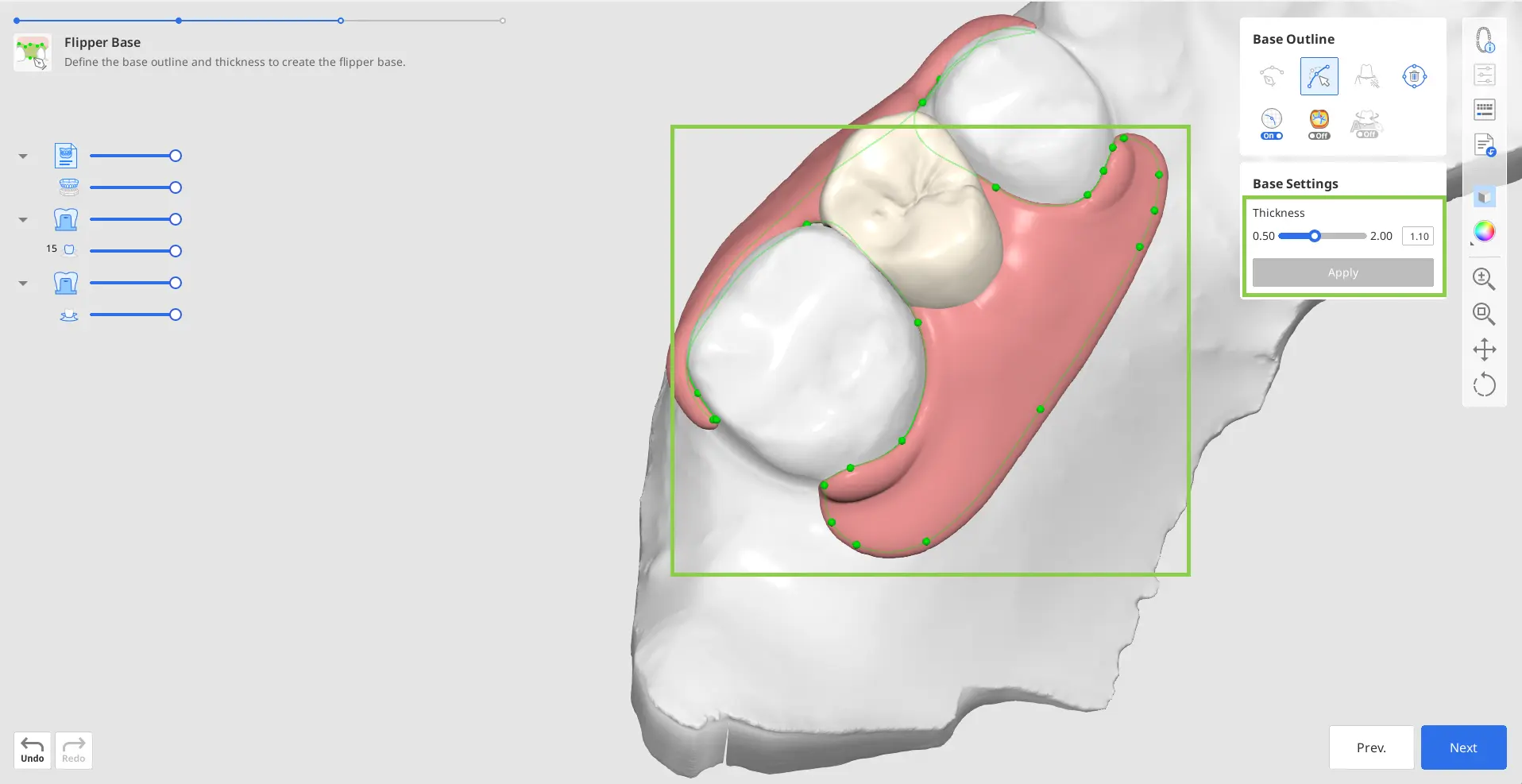
Task: Click the thickness value field showing 1.10
Action: (x=1418, y=236)
